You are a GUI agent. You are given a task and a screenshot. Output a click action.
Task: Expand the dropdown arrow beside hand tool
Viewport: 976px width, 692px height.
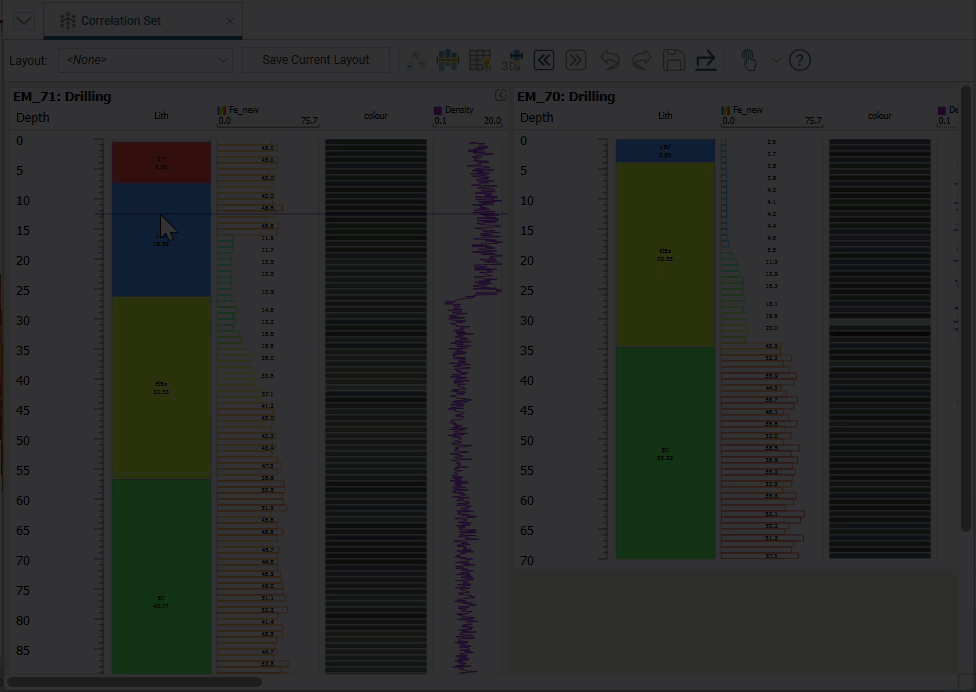[776, 60]
